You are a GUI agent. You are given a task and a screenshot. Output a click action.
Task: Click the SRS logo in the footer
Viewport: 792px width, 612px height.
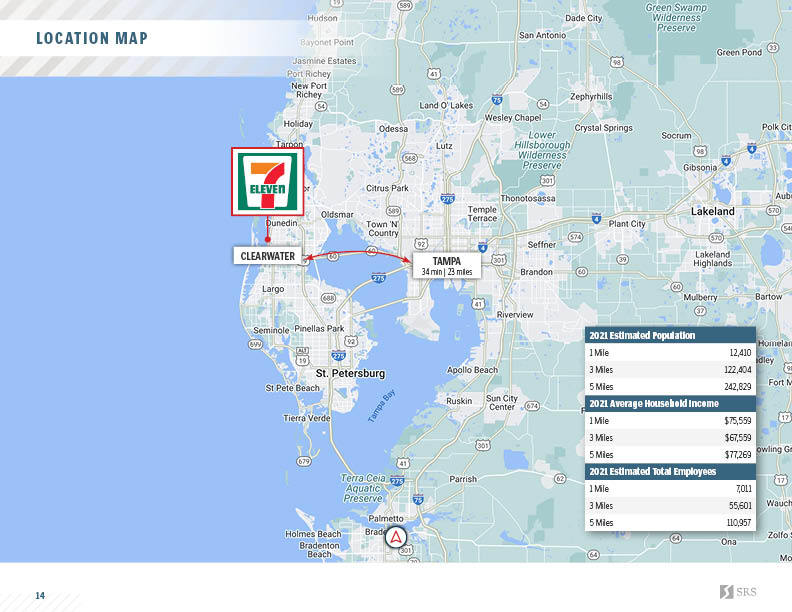[738, 592]
